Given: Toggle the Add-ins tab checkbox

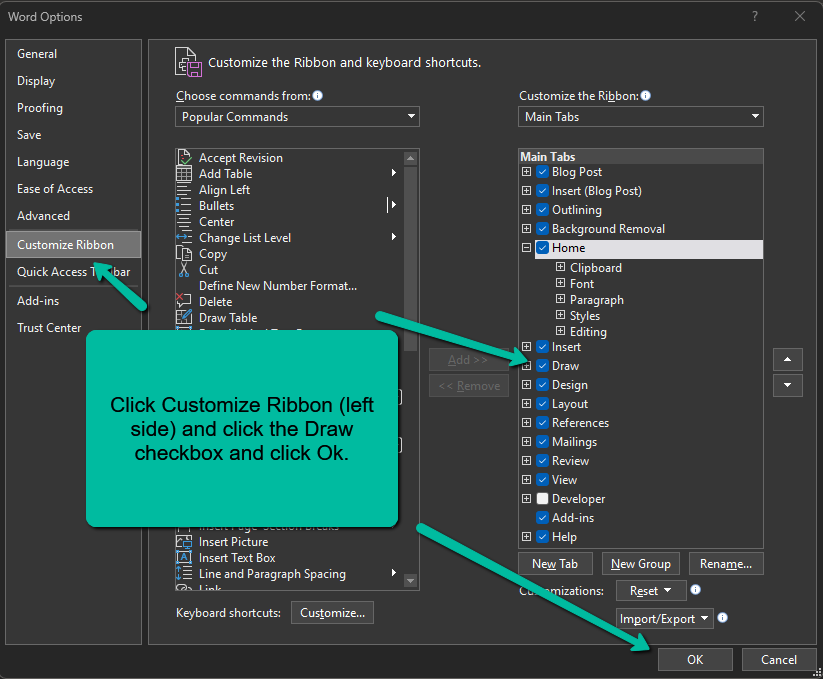Looking at the screenshot, I should (x=543, y=517).
